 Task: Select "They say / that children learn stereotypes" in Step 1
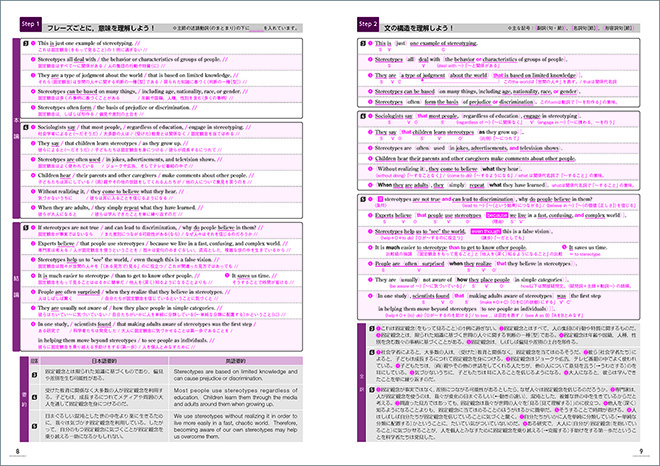click(113, 143)
